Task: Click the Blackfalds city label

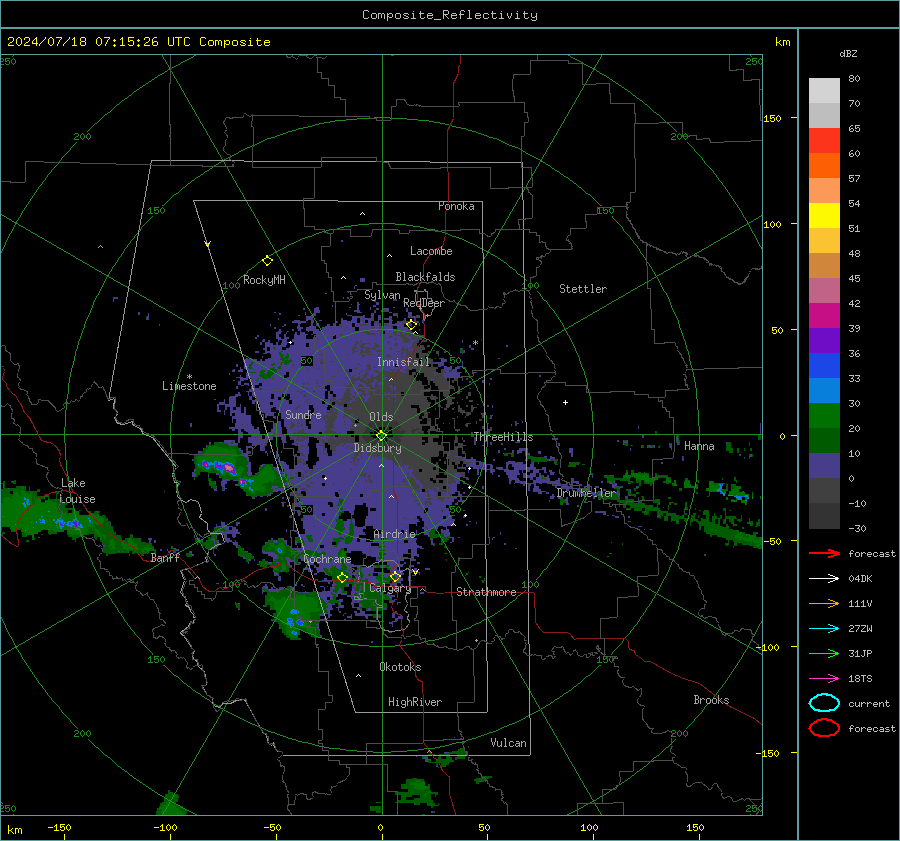Action: click(425, 277)
